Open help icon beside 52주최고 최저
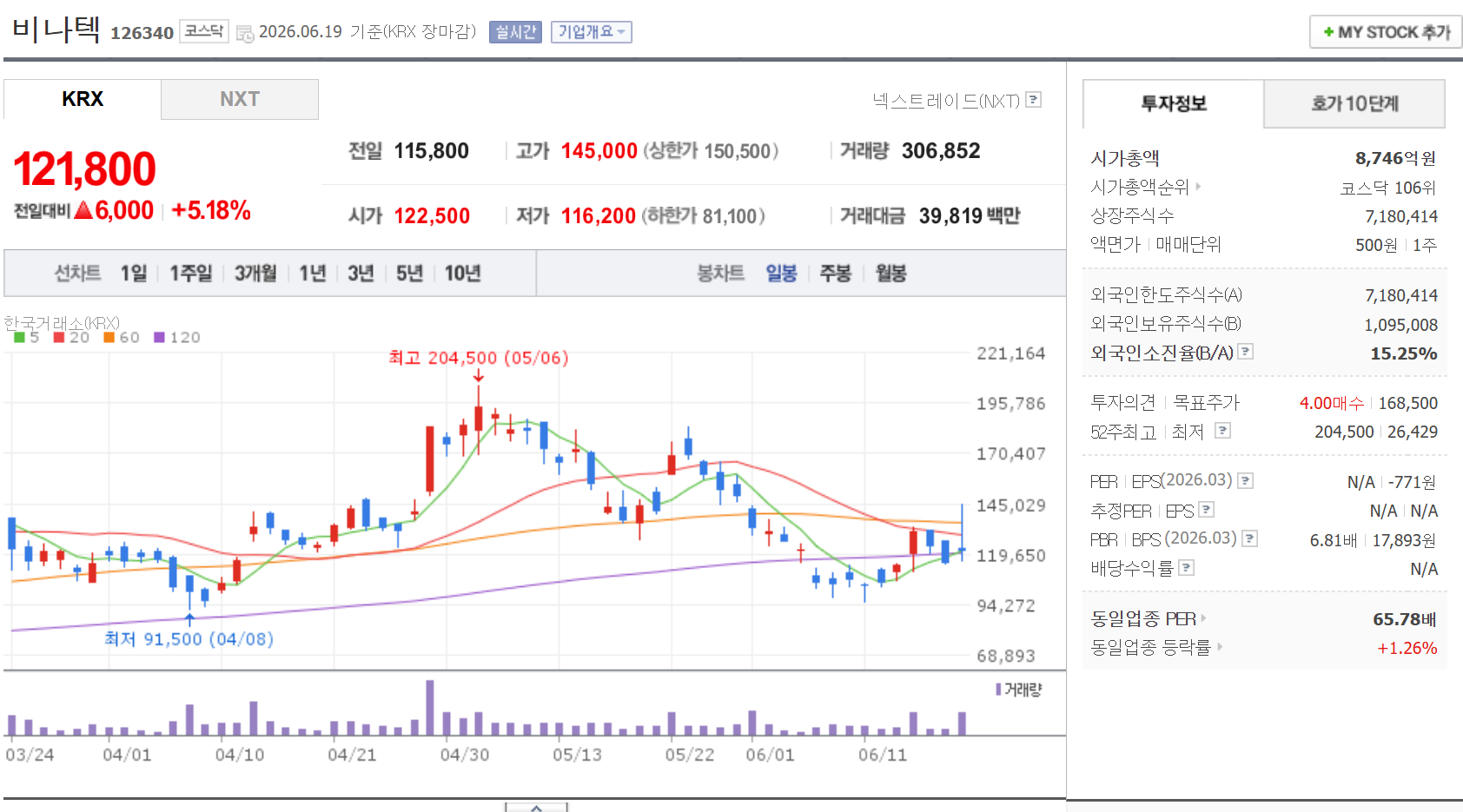 click(x=1222, y=431)
